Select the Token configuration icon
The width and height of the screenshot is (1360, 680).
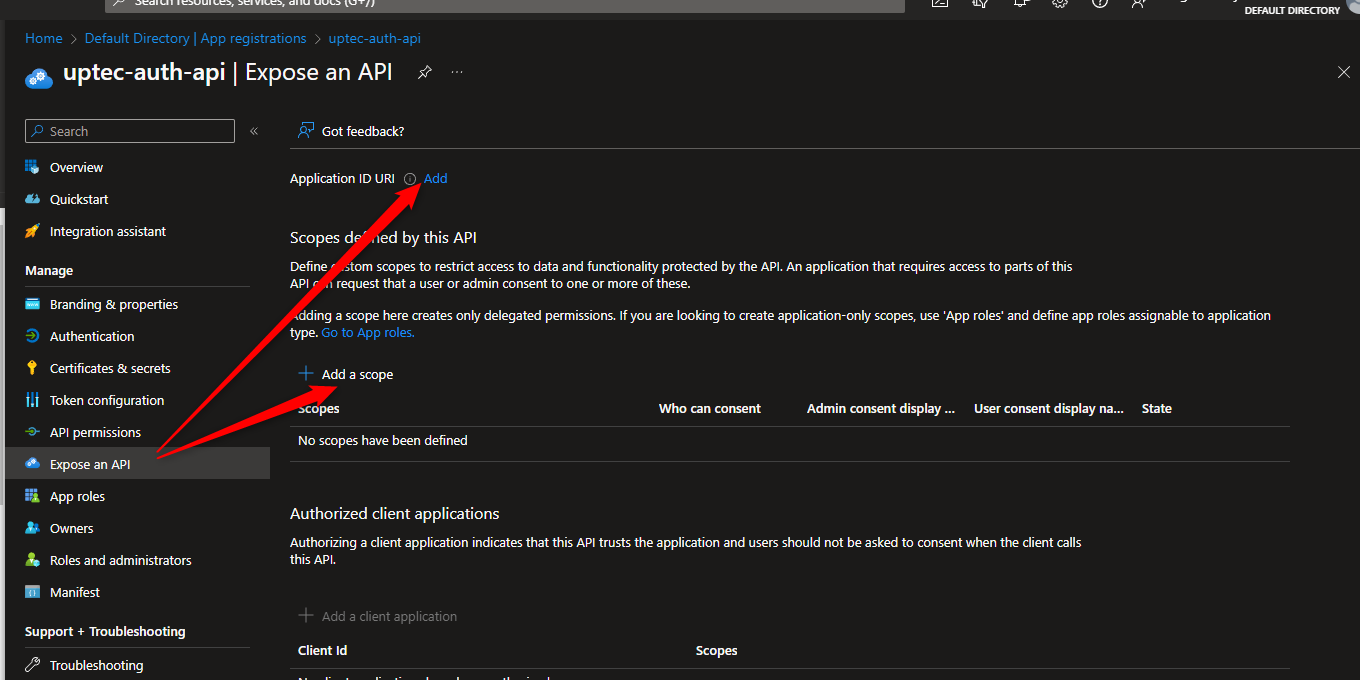(x=32, y=400)
